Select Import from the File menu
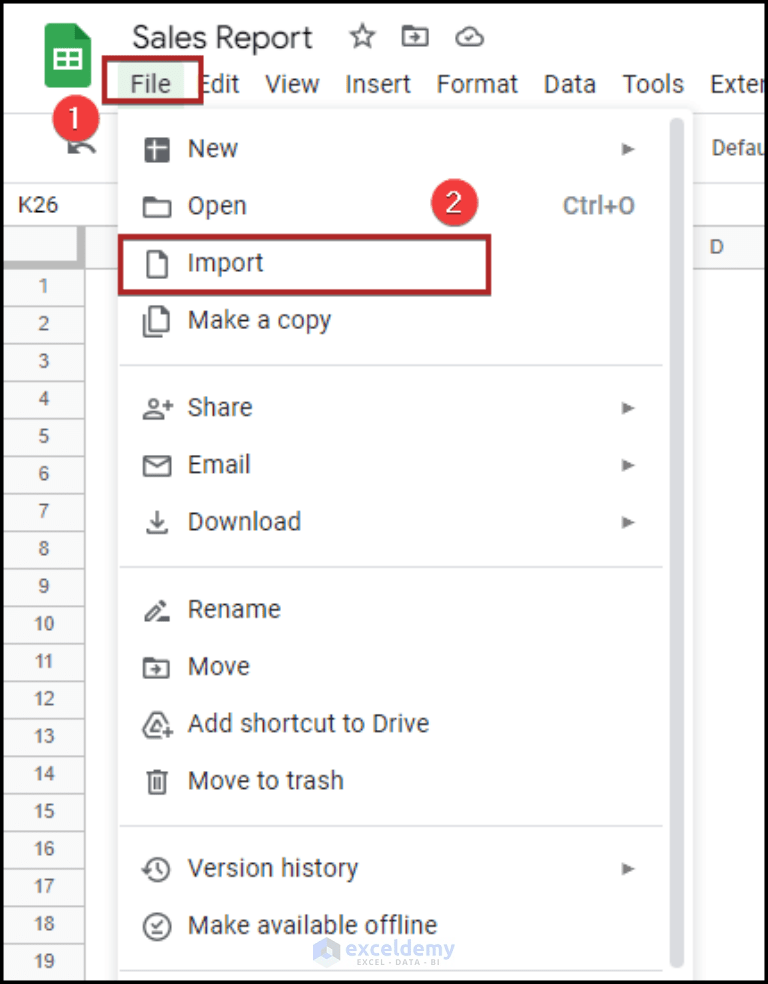 point(225,263)
